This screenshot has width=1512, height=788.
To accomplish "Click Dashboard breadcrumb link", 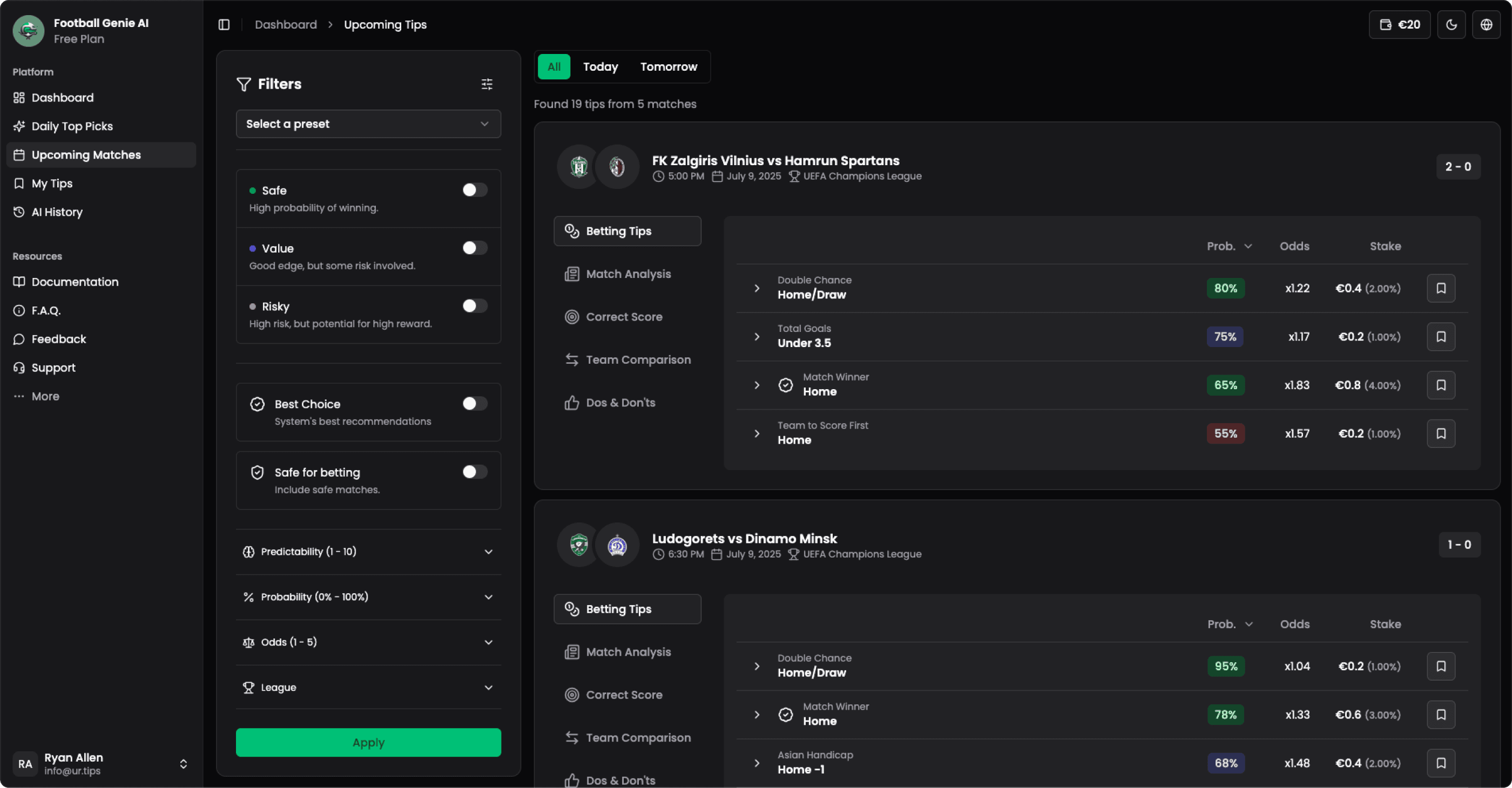I will coord(285,25).
